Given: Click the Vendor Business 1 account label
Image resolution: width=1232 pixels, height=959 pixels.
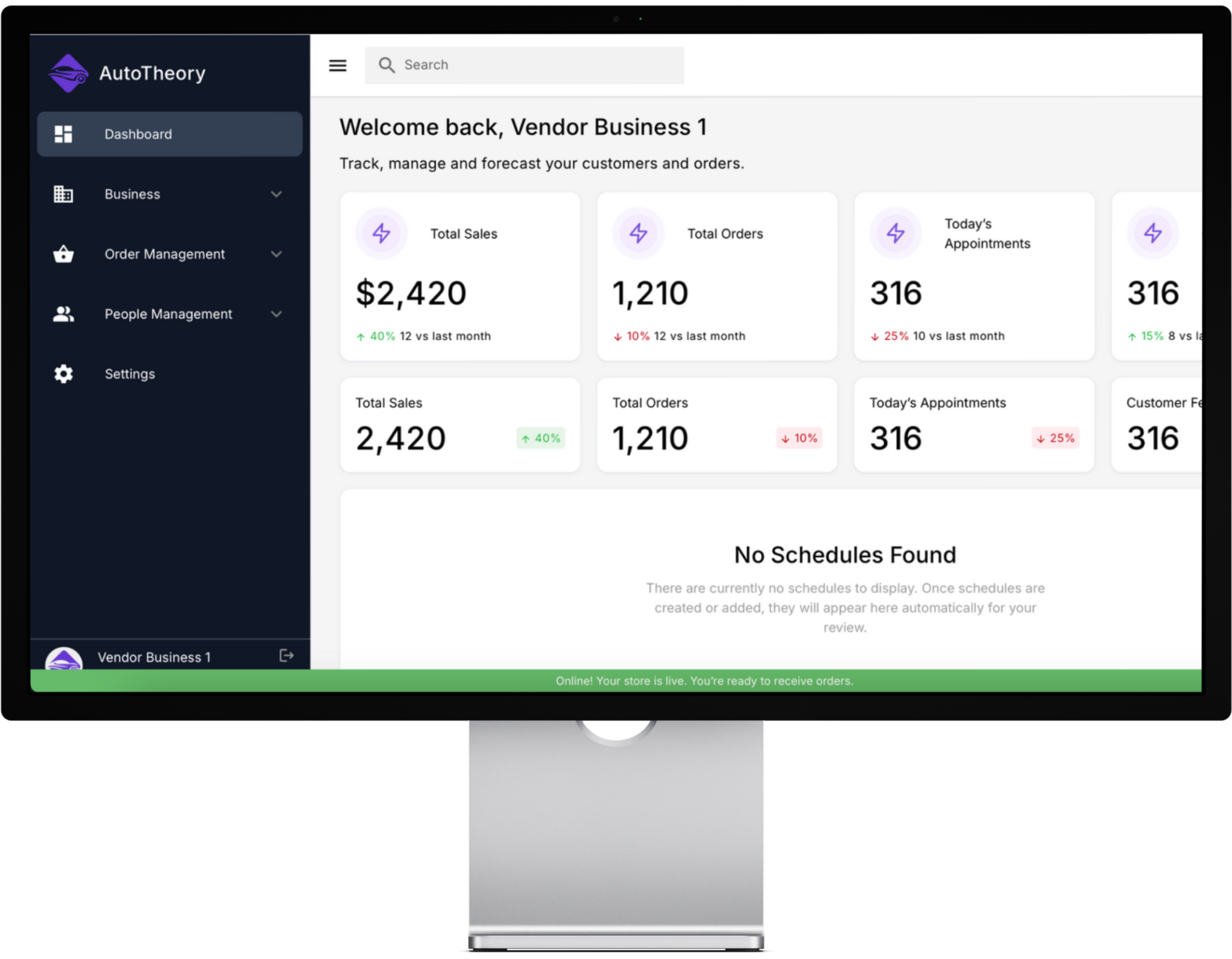Looking at the screenshot, I should (x=154, y=656).
